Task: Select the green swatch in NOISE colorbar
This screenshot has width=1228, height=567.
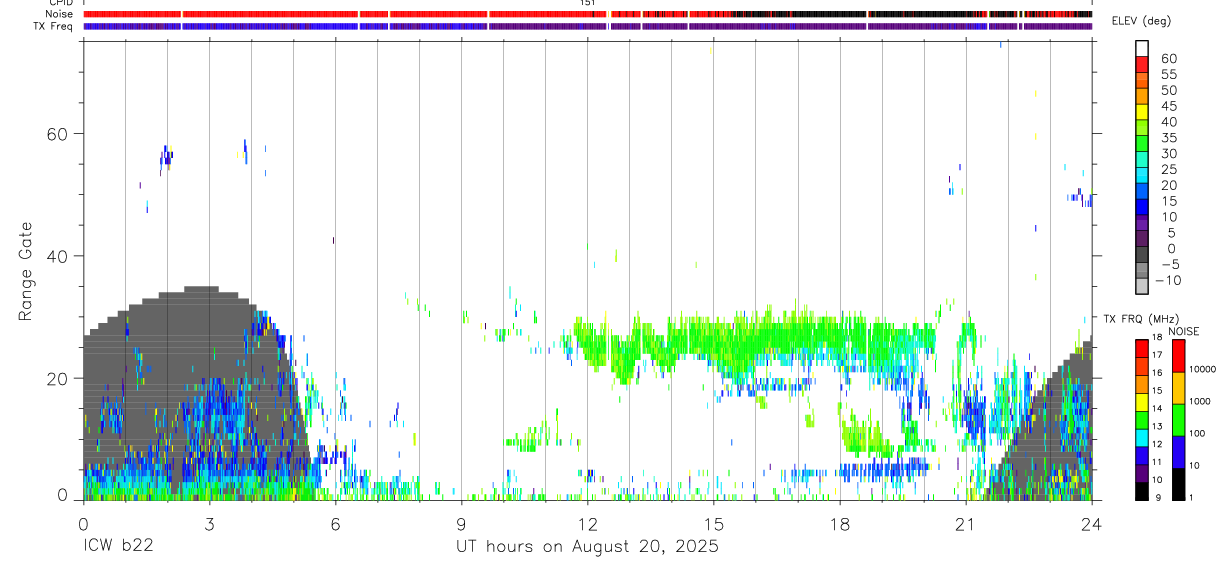Action: (1177, 420)
